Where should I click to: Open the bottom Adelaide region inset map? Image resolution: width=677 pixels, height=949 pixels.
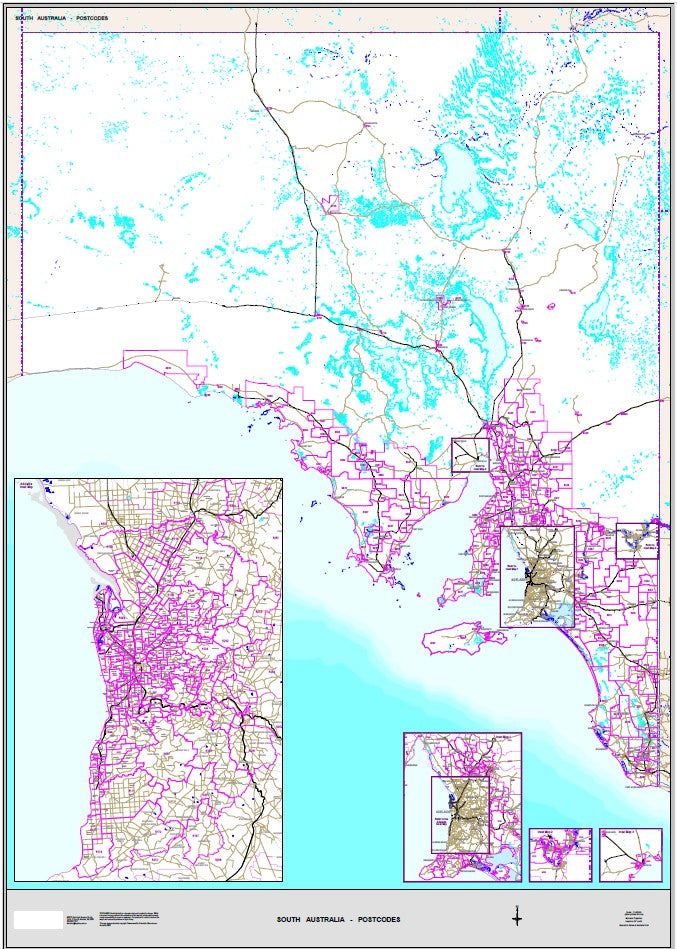(x=463, y=806)
